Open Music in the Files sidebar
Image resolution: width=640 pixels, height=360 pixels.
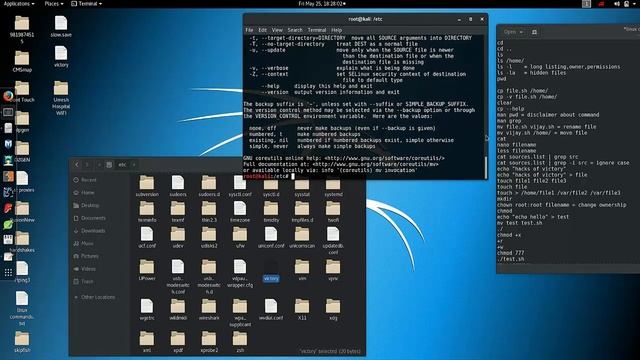84,243
